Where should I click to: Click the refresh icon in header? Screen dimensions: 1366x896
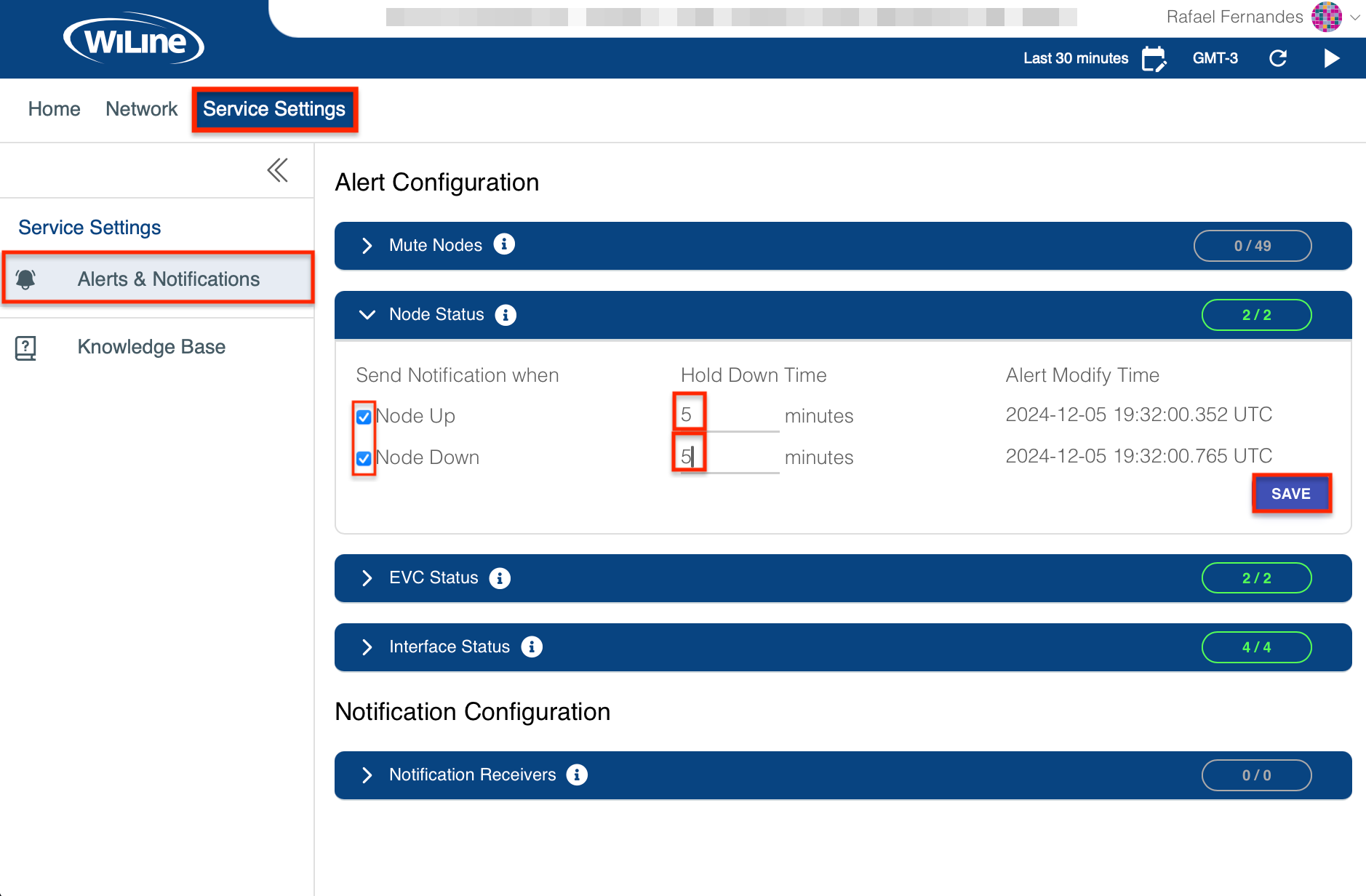click(1278, 59)
